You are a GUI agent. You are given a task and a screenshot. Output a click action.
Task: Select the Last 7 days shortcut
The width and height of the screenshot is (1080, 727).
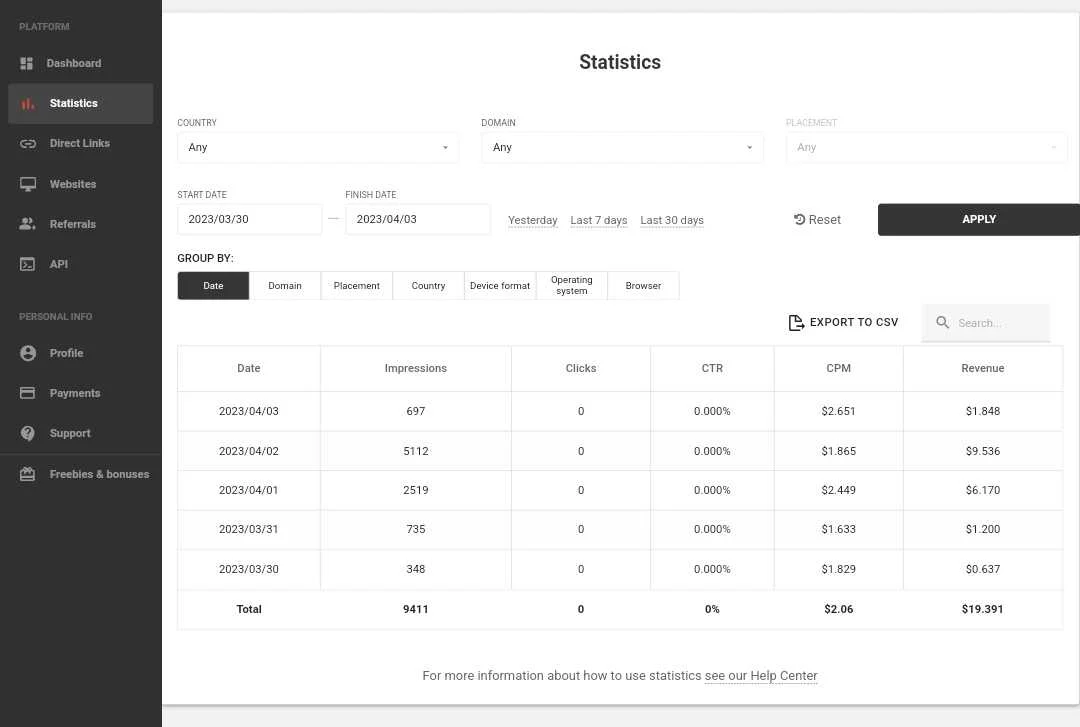click(599, 221)
